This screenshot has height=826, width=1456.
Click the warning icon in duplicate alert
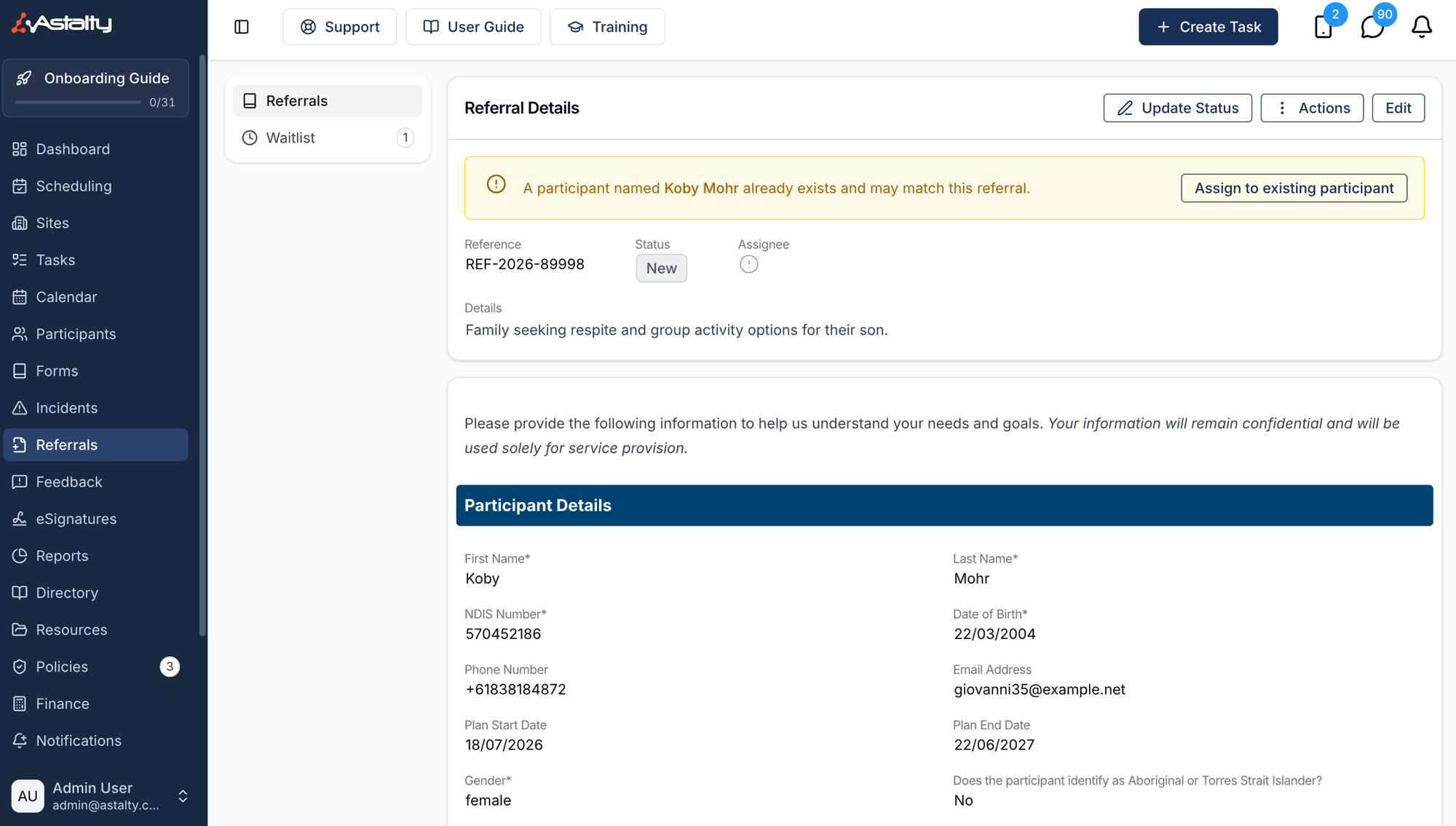coord(496,184)
